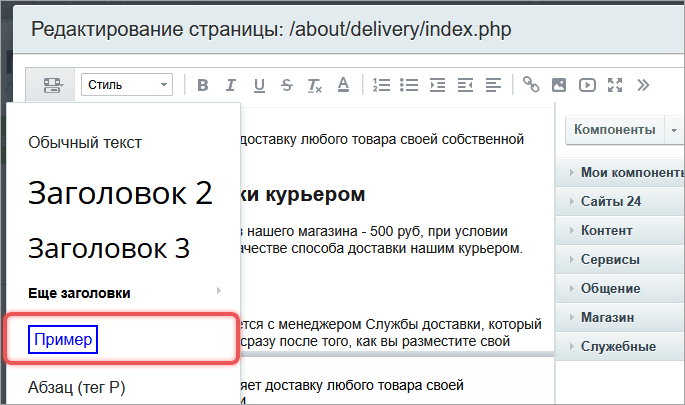The width and height of the screenshot is (685, 405).
Task: Apply underline formatting
Action: point(259,85)
